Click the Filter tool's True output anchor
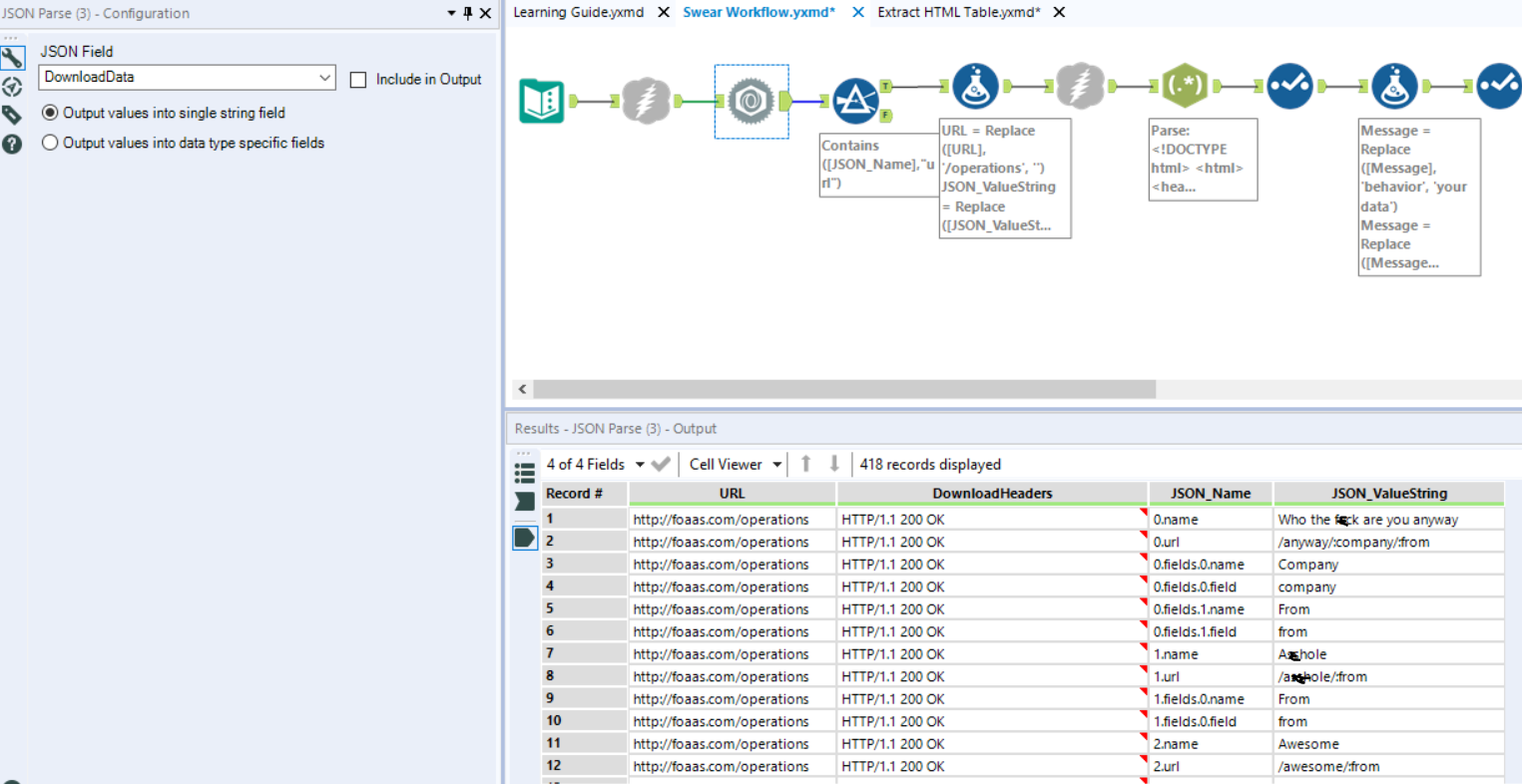This screenshot has height=784, width=1522. [885, 87]
